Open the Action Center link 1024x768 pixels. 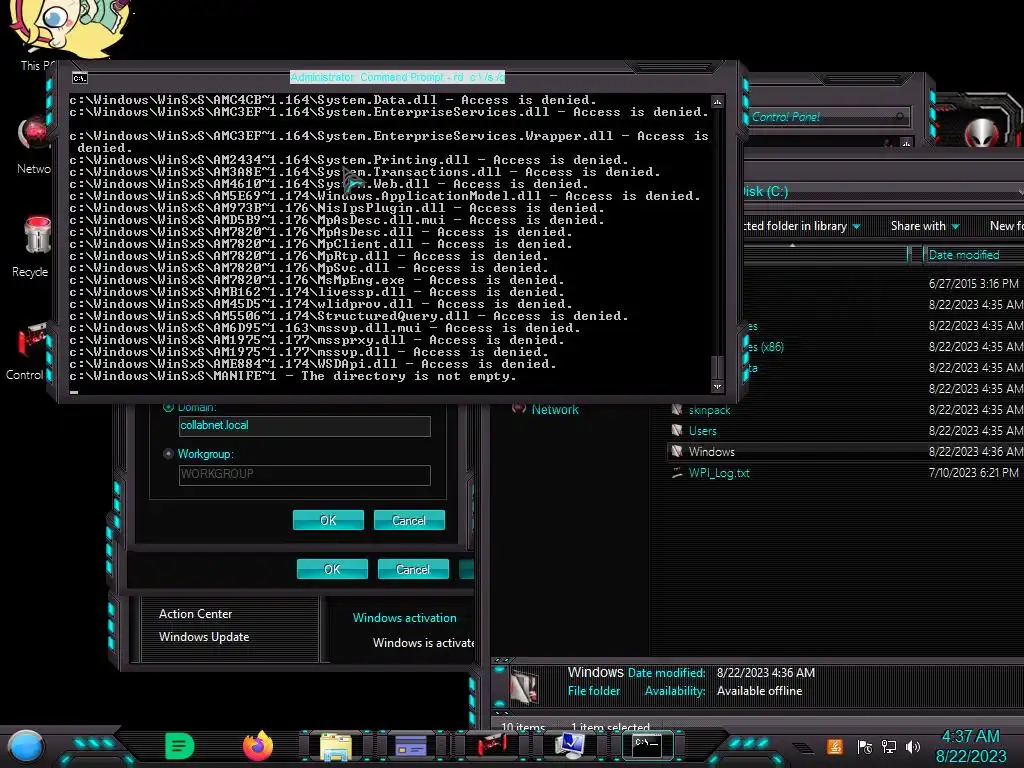pos(195,614)
